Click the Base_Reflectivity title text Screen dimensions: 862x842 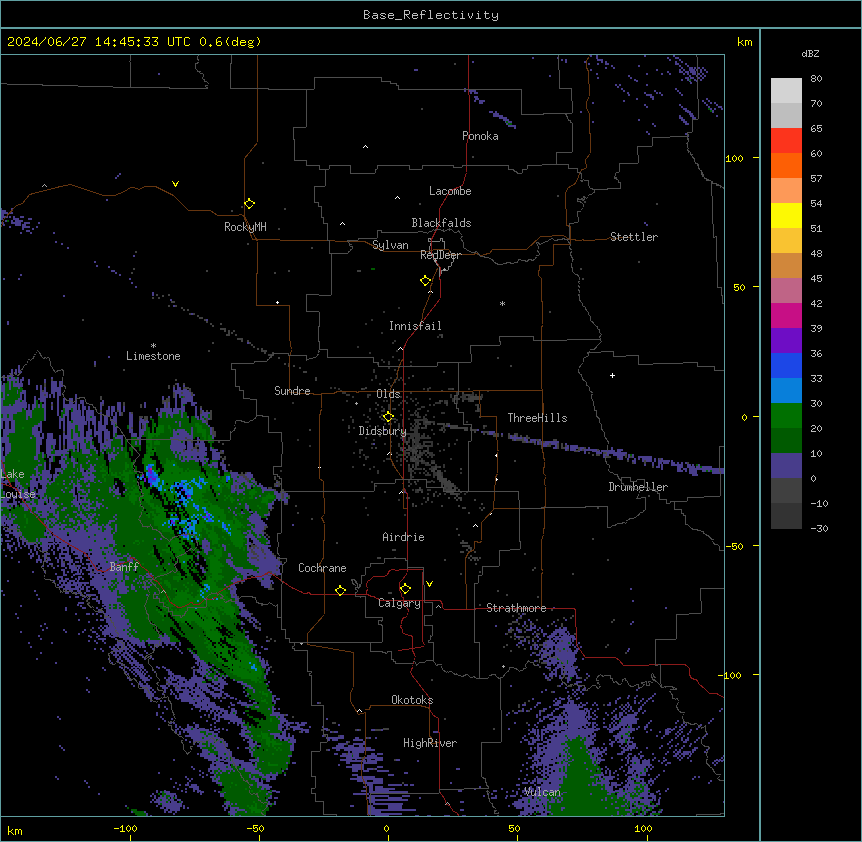431,15
